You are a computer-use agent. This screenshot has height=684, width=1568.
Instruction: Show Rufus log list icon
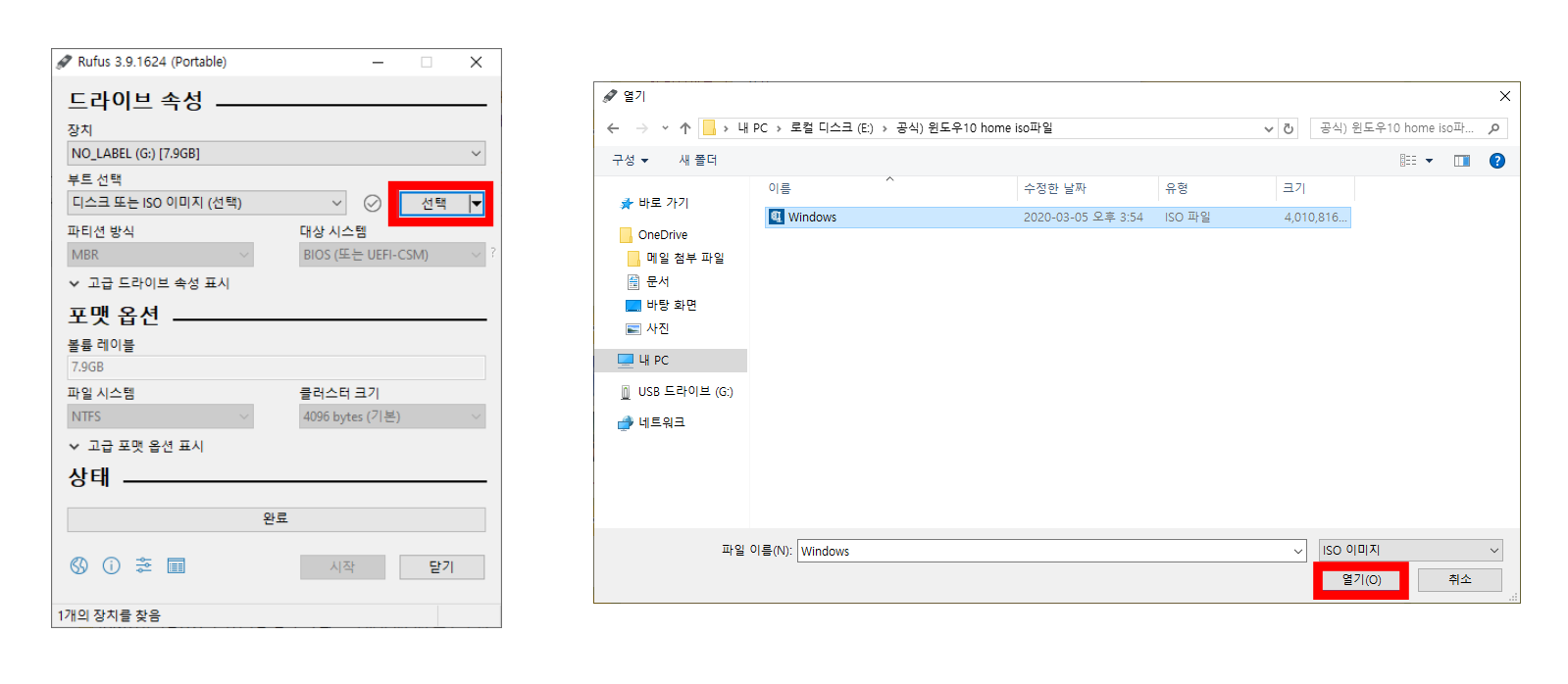coord(177,565)
